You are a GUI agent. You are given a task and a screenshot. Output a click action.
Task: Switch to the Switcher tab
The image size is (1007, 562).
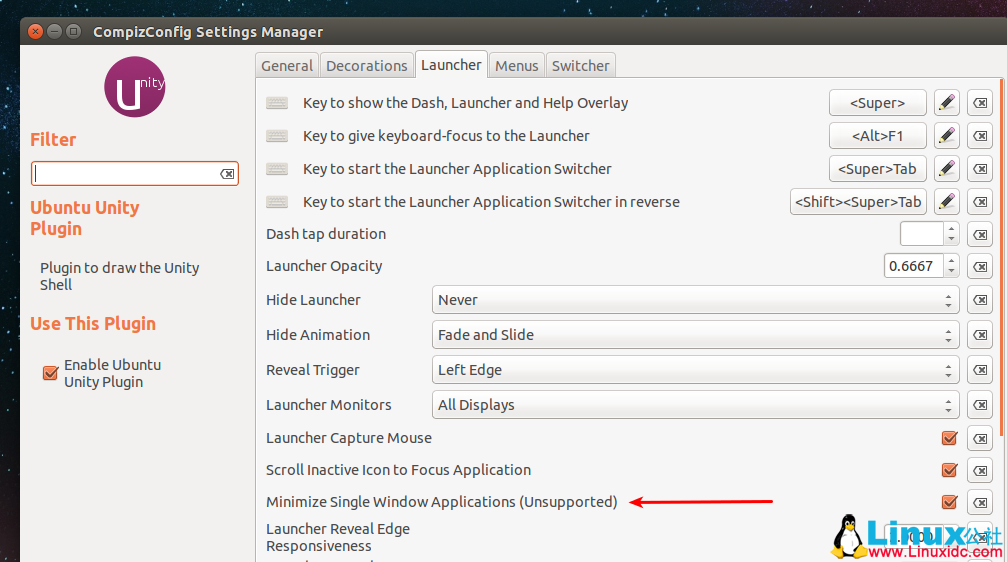point(581,66)
